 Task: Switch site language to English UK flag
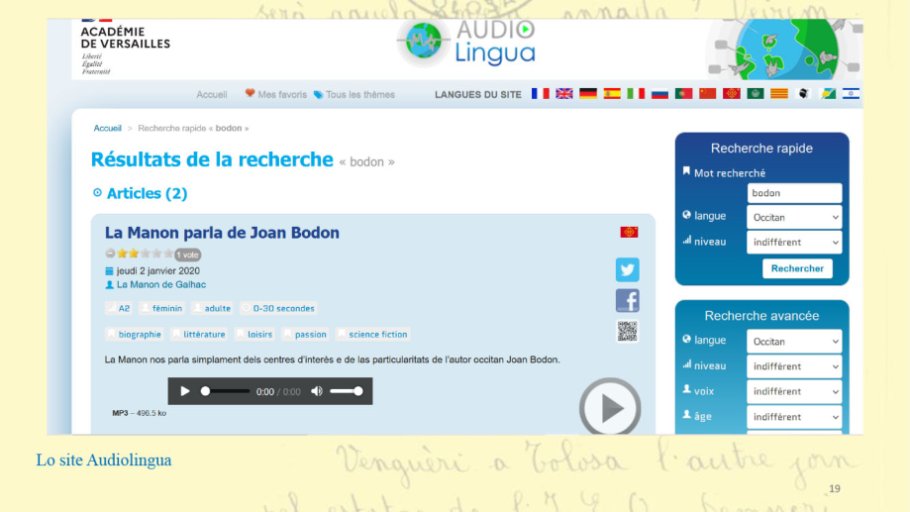pyautogui.click(x=564, y=93)
